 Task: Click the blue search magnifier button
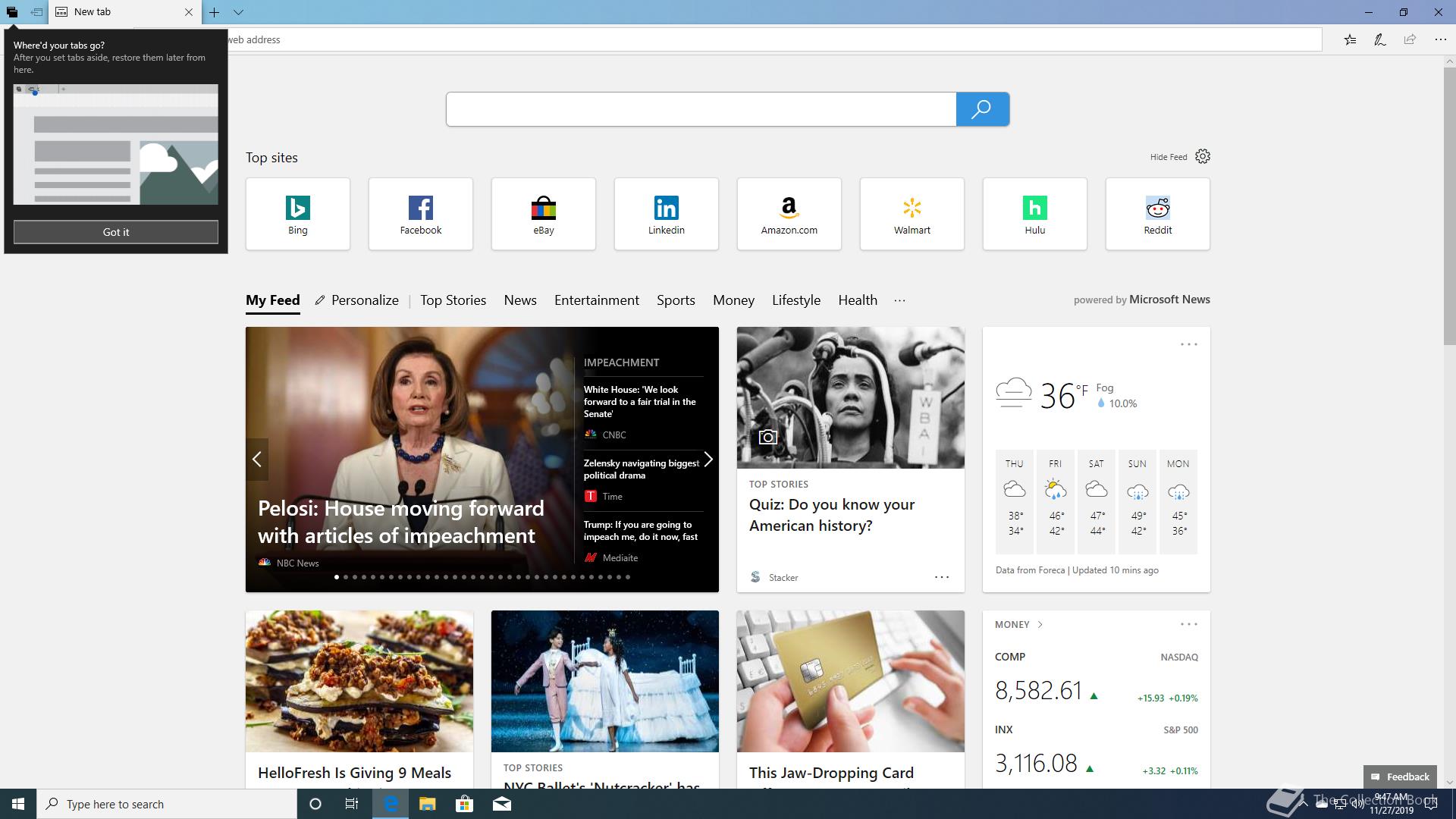coord(982,109)
